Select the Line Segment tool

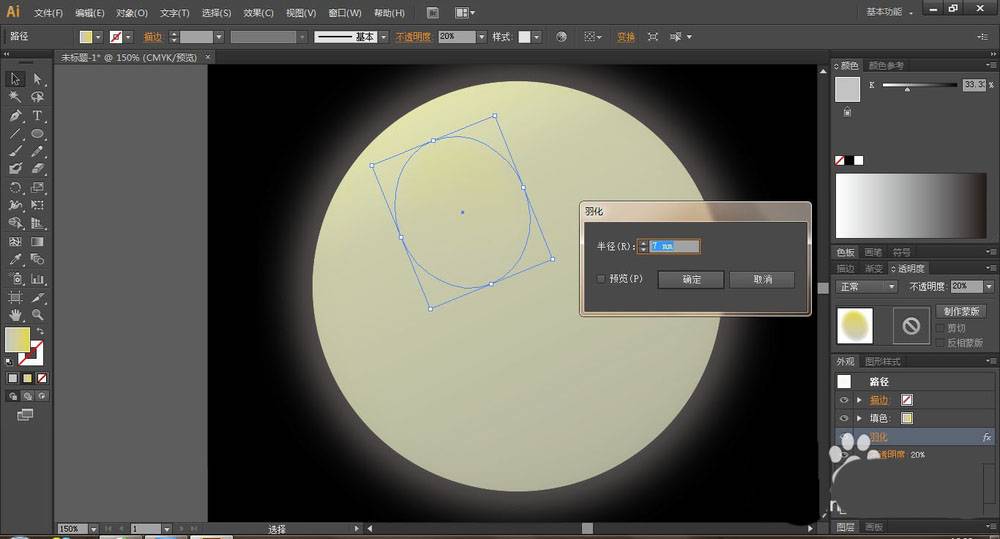click(15, 133)
